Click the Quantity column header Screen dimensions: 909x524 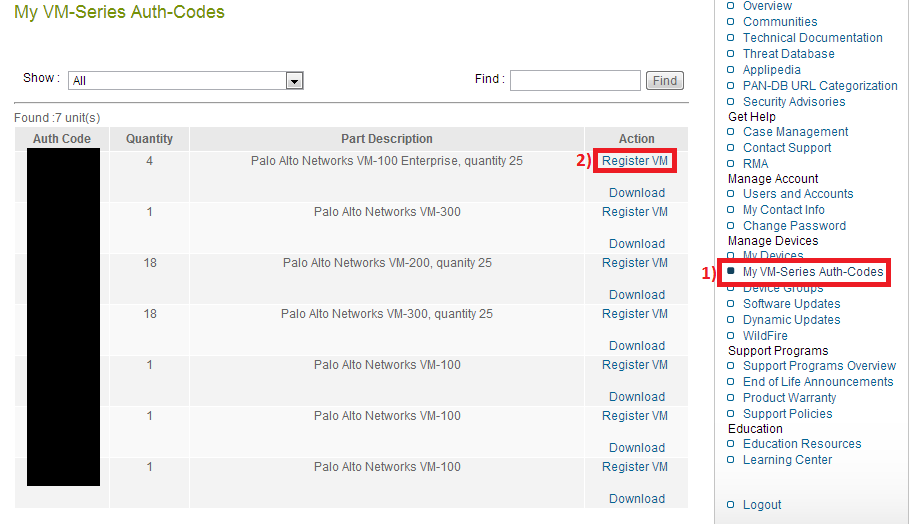pyautogui.click(x=149, y=139)
